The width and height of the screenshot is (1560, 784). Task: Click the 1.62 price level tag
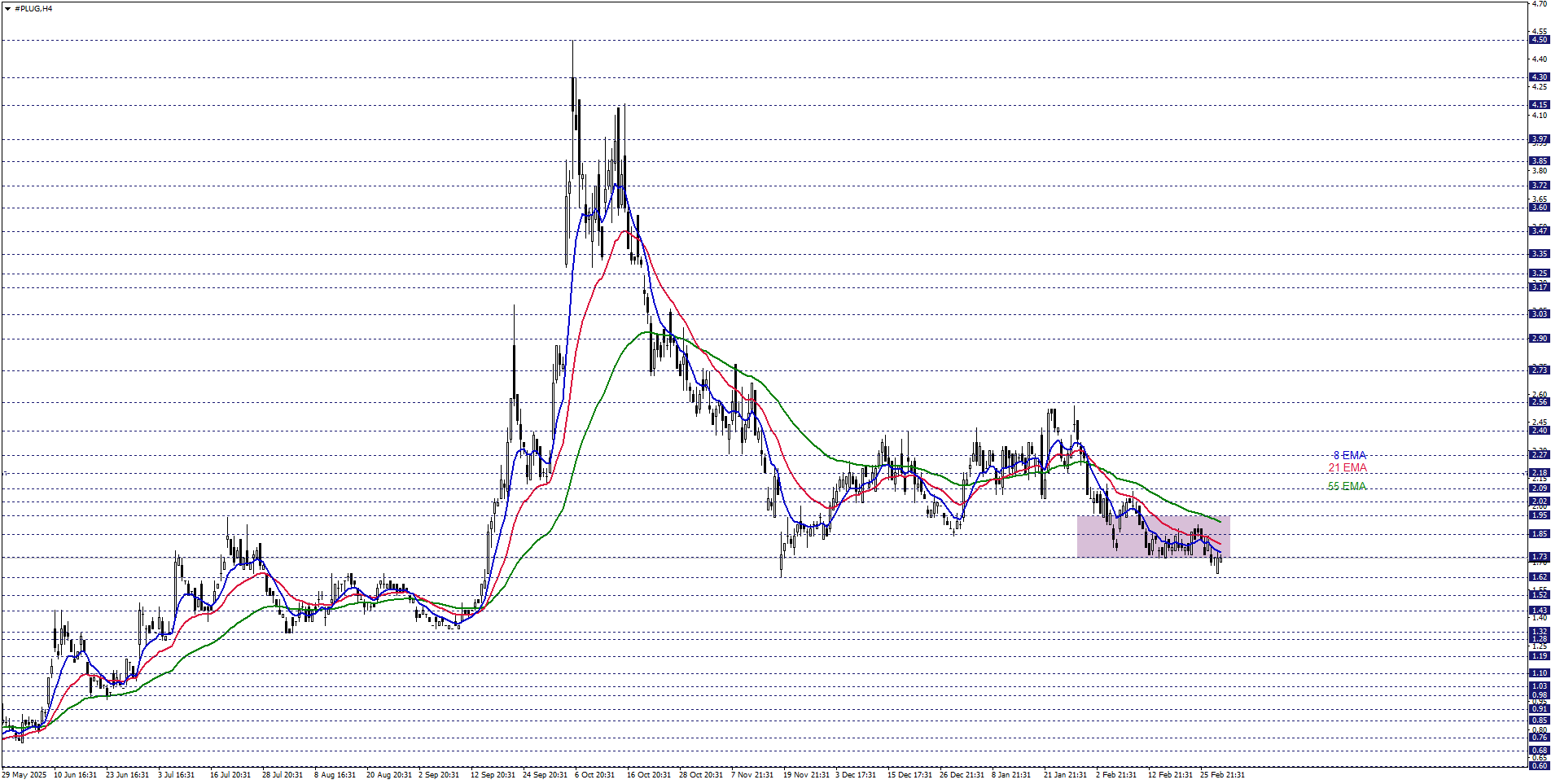pos(1539,577)
